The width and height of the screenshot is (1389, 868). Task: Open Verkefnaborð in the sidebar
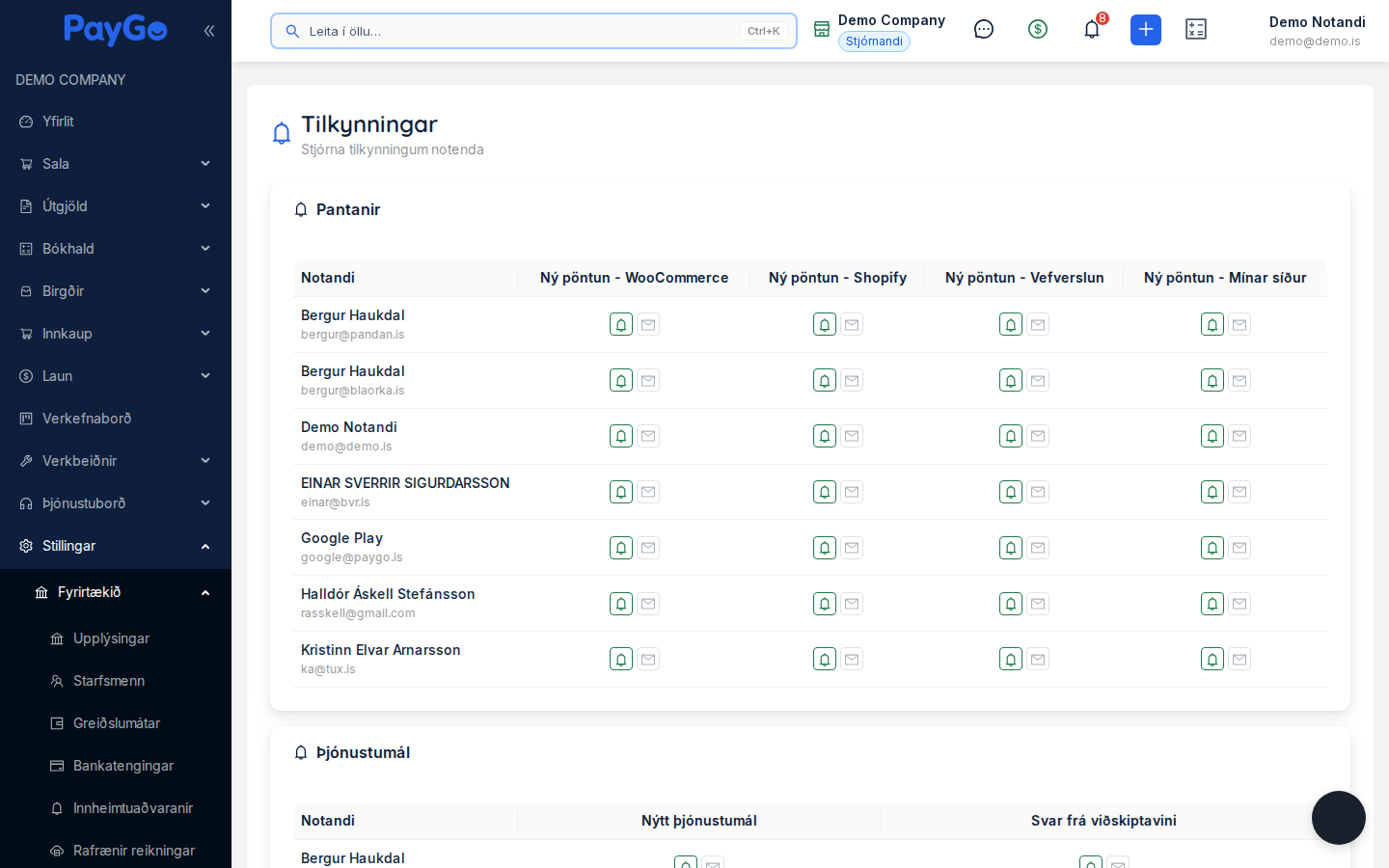(116, 419)
